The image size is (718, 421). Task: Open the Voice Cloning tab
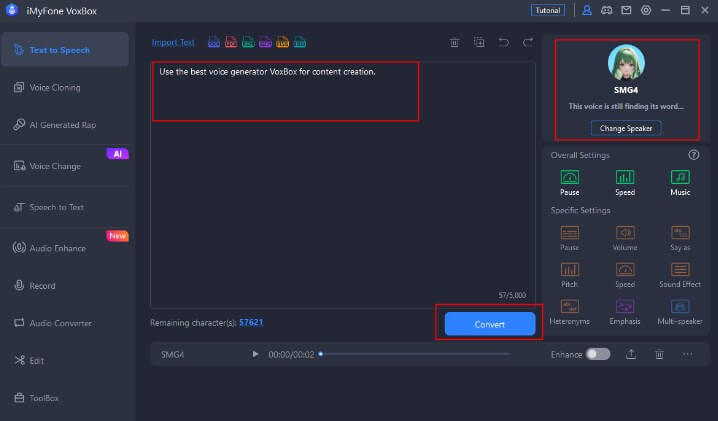(x=65, y=87)
